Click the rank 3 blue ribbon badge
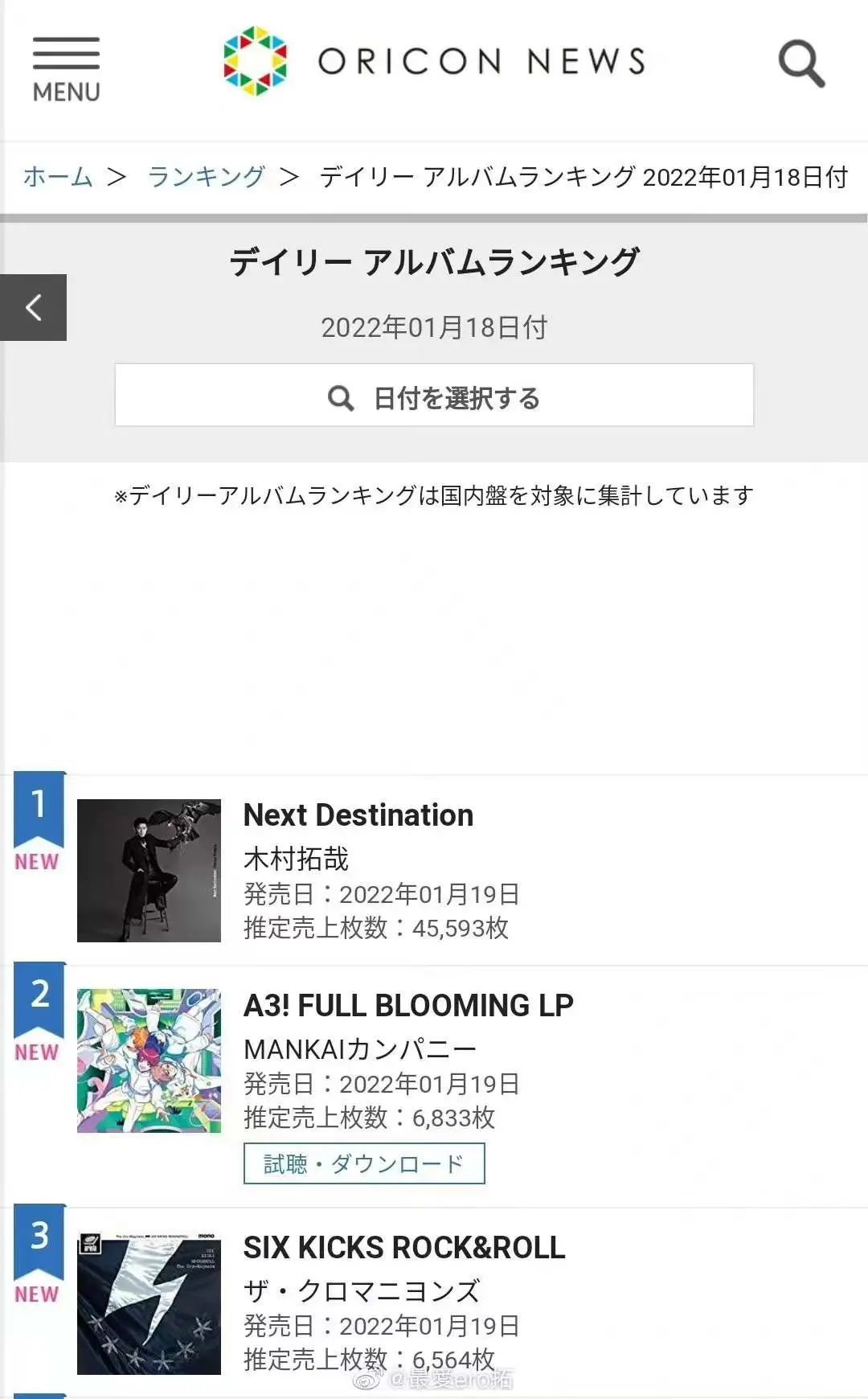 point(39,1238)
